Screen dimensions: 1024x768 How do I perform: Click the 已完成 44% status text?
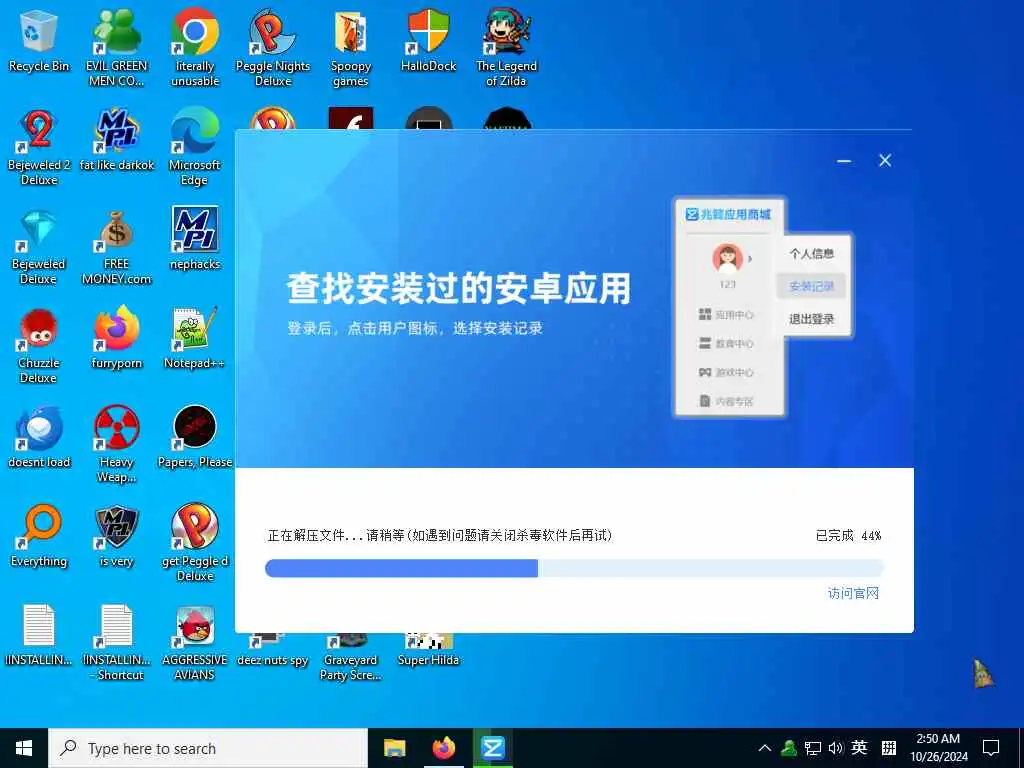point(848,536)
